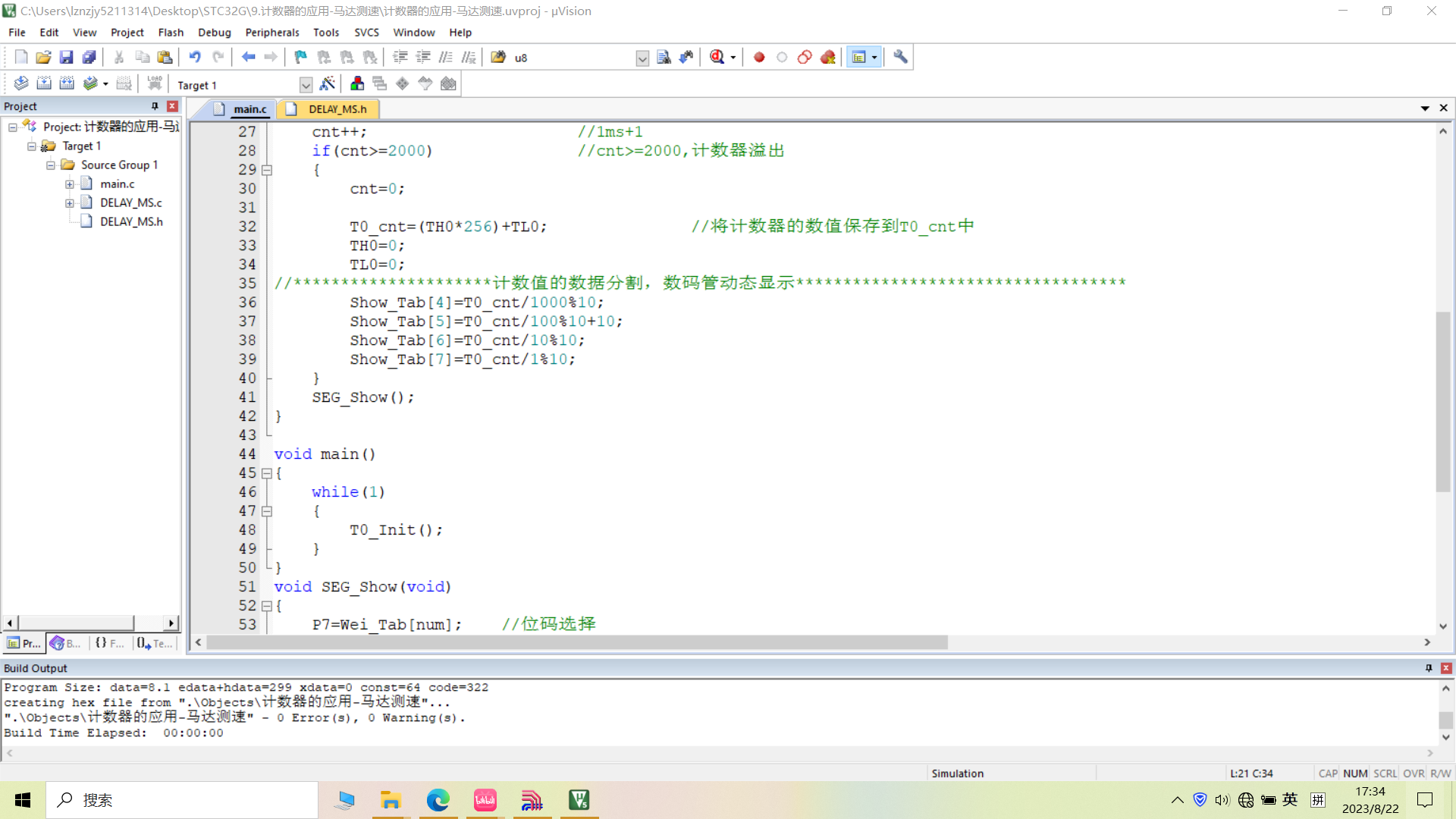This screenshot has width=1456, height=819.
Task: Open Find in Files
Action: [x=498, y=57]
